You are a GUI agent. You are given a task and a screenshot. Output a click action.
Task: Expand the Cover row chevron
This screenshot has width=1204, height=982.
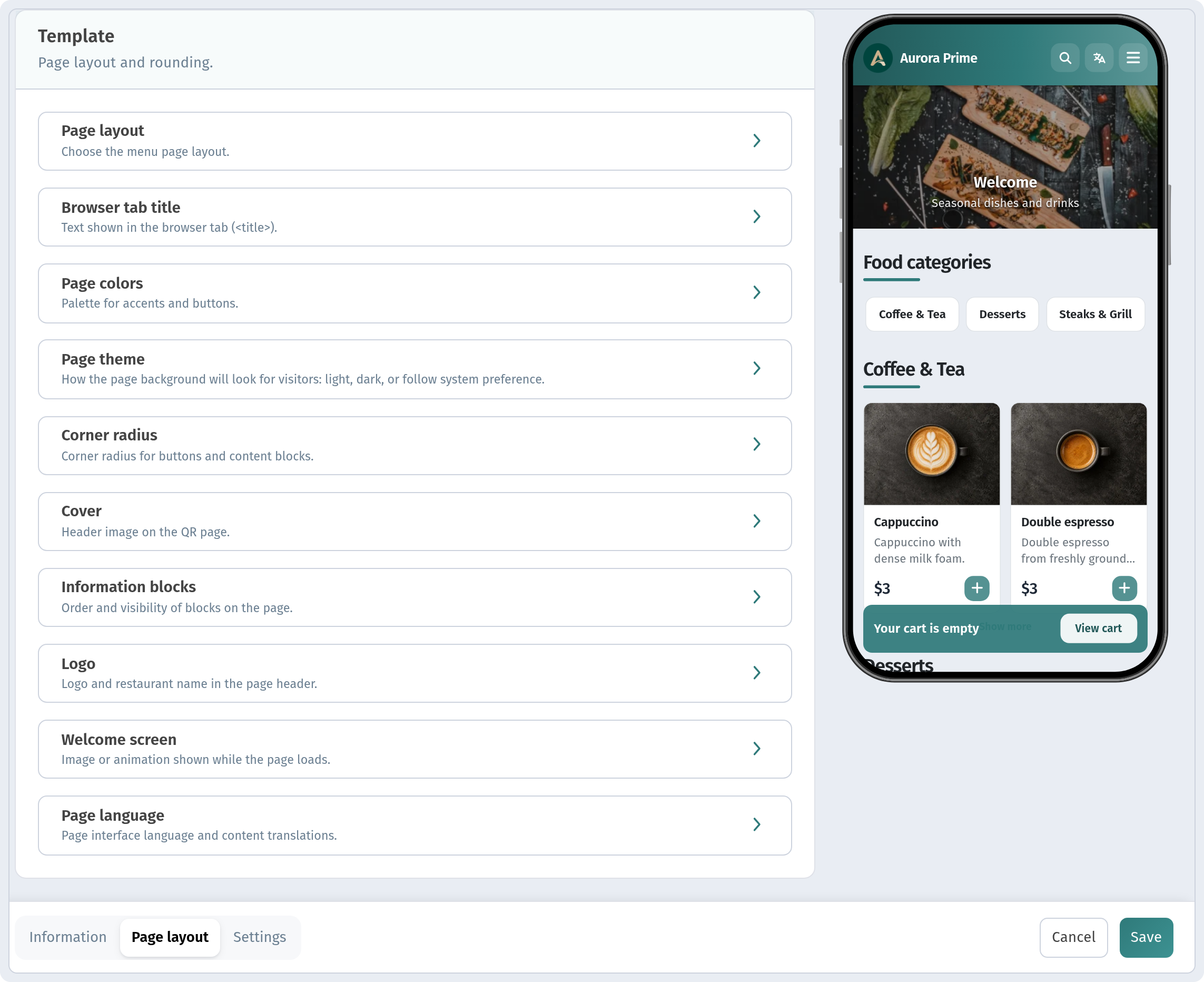(757, 521)
